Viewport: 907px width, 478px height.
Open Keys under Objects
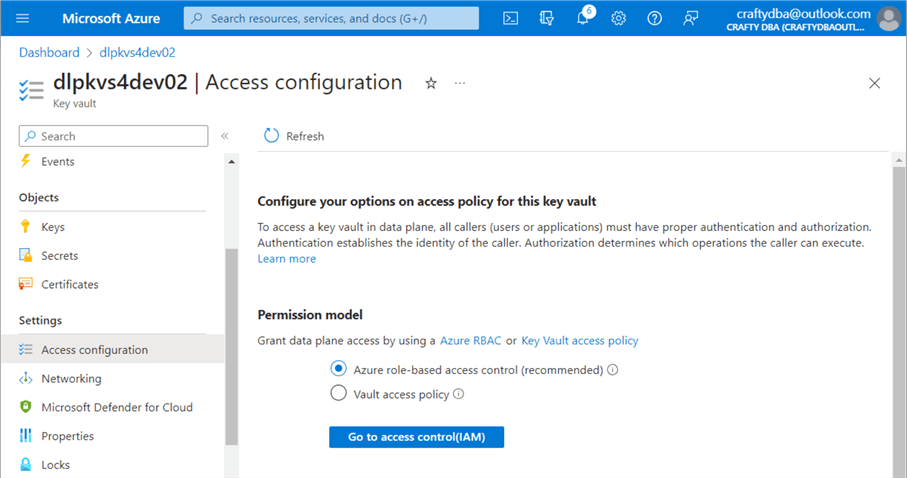point(53,227)
